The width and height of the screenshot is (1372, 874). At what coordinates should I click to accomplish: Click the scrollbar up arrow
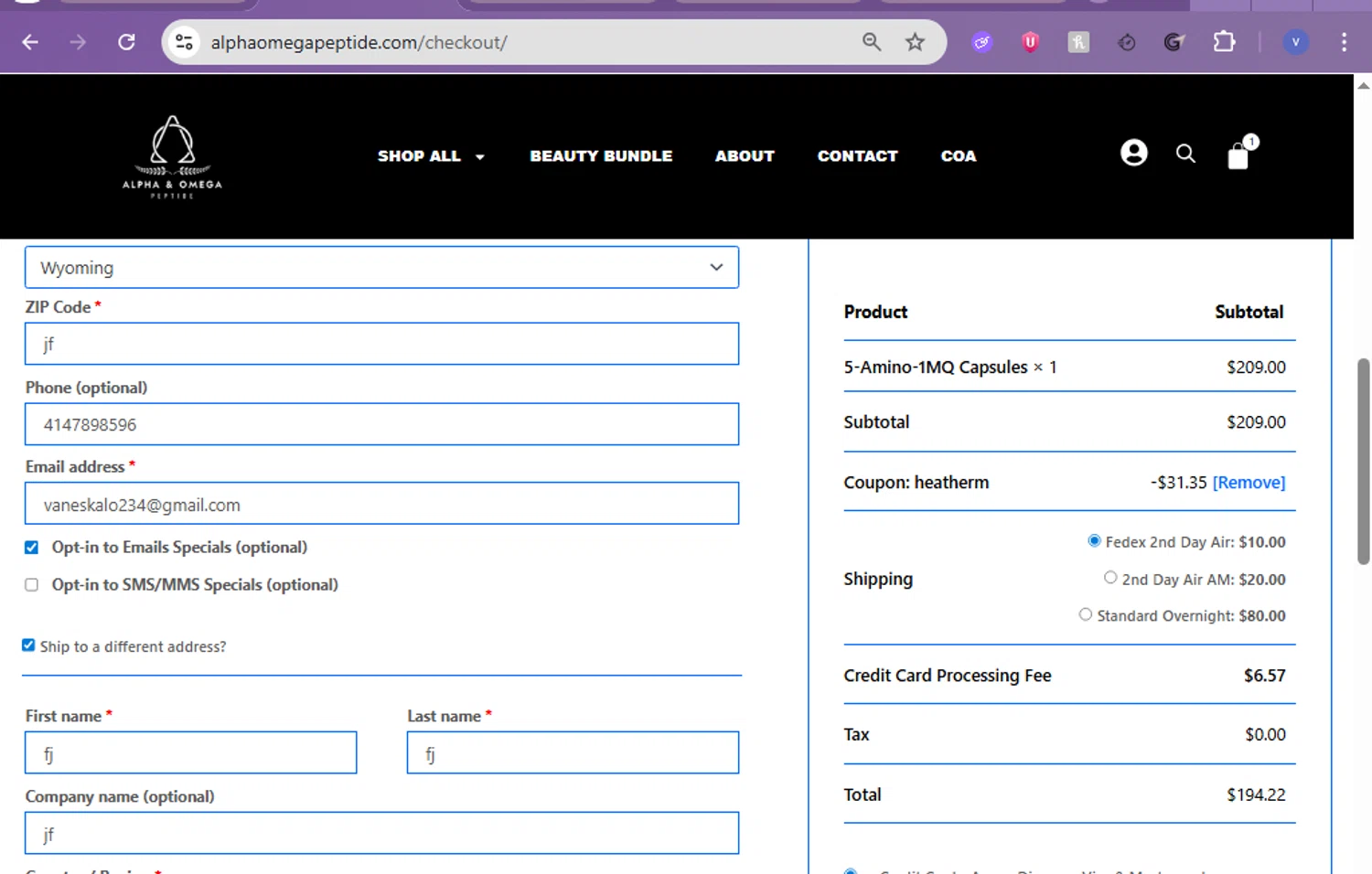1363,85
